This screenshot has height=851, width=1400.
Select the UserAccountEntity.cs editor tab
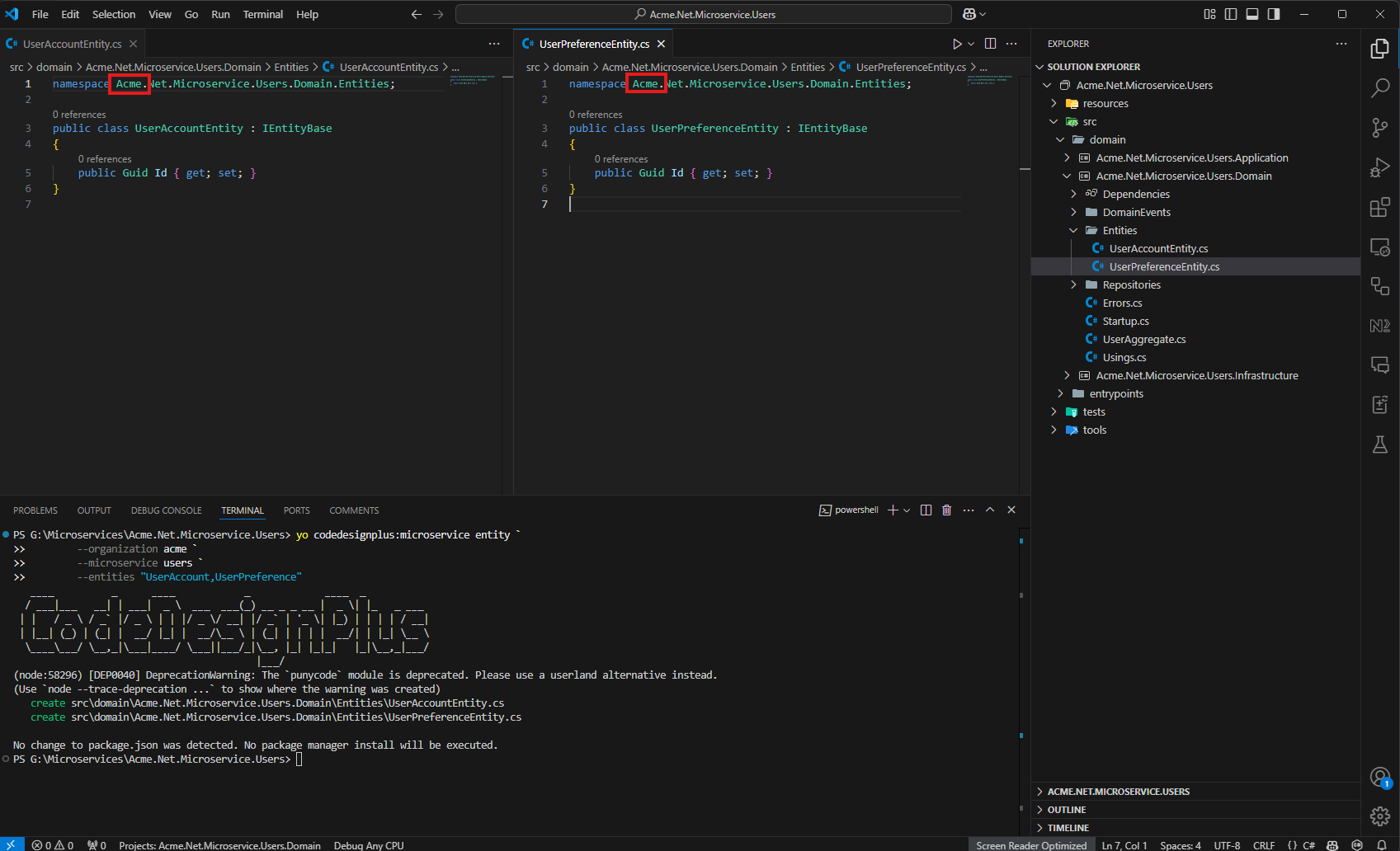[x=72, y=44]
